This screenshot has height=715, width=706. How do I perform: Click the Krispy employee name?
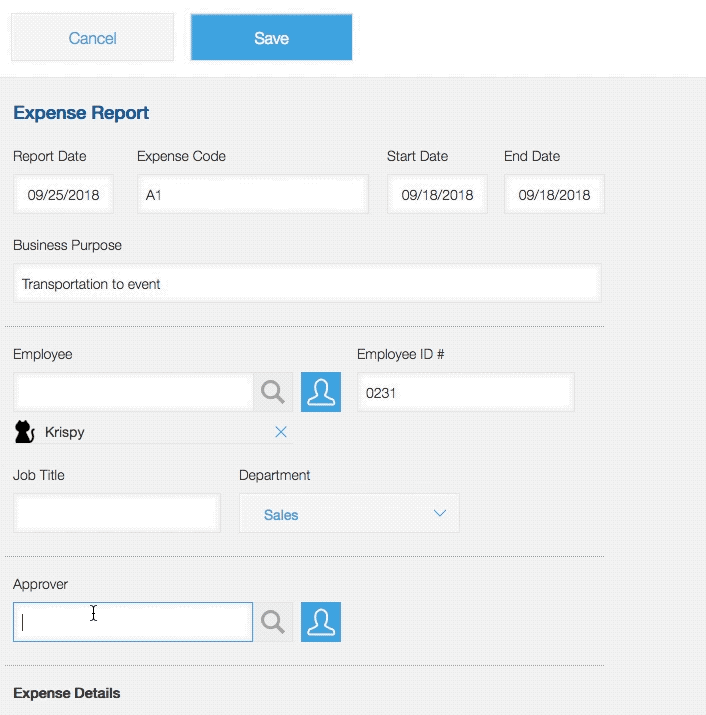pyautogui.click(x=65, y=433)
